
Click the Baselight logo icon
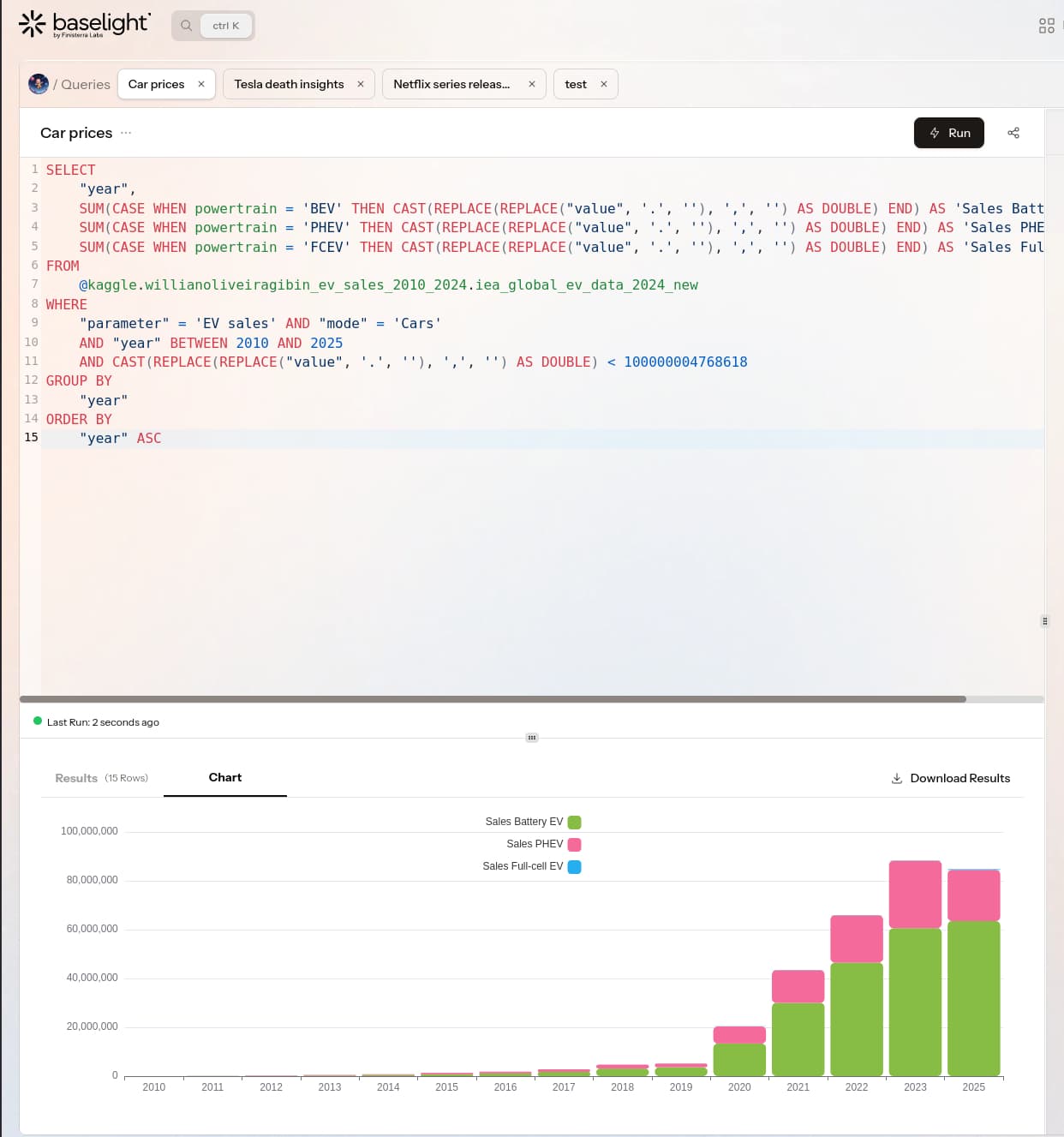(x=32, y=24)
